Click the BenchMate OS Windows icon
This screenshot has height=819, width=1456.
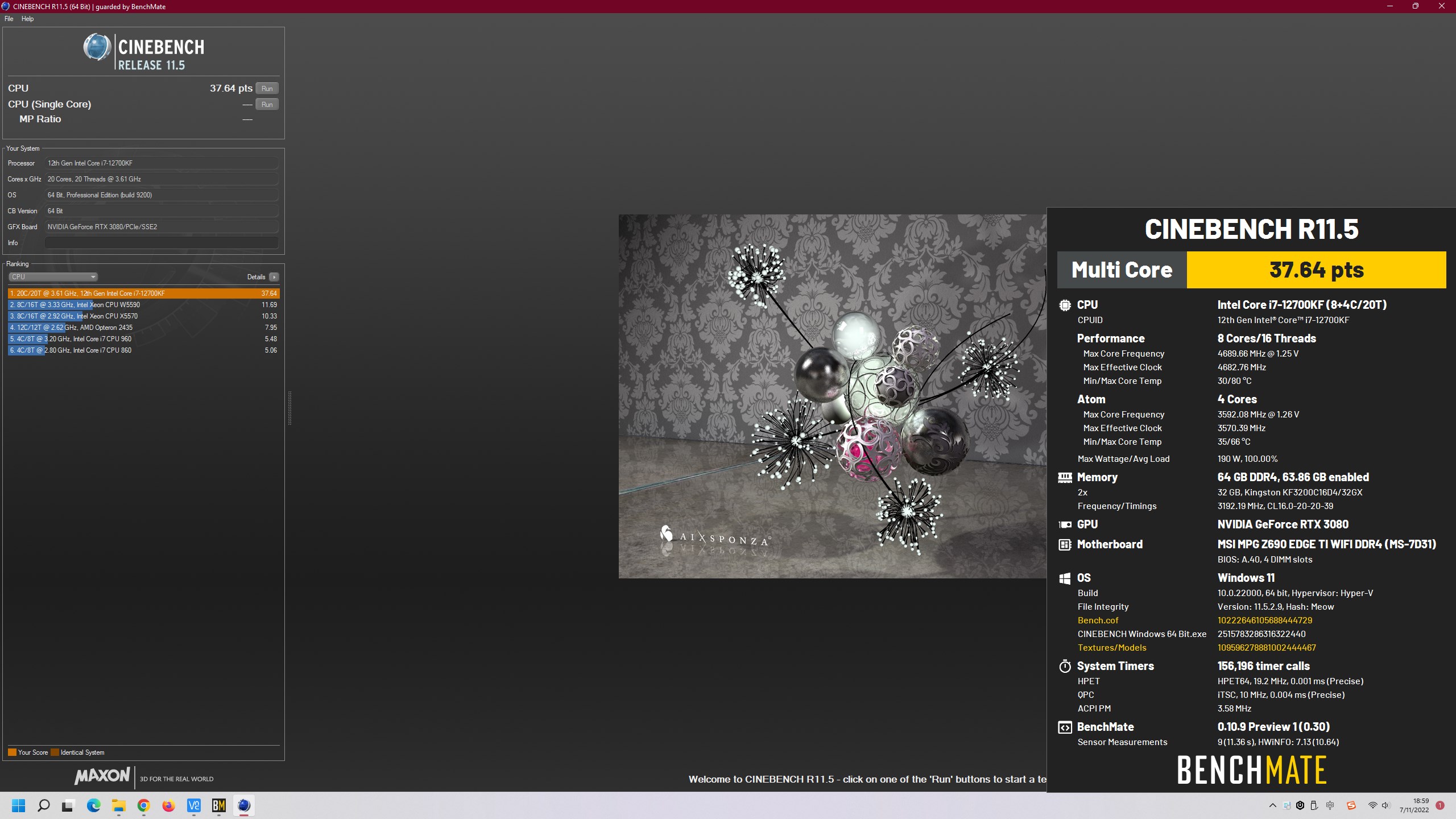coord(1065,578)
